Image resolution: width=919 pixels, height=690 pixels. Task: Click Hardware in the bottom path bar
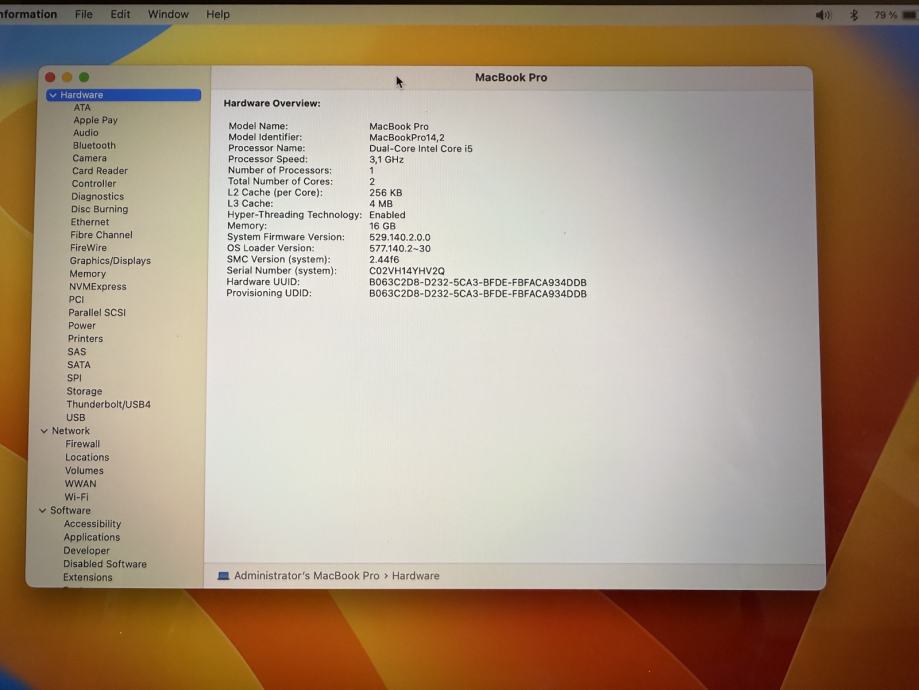(x=415, y=576)
